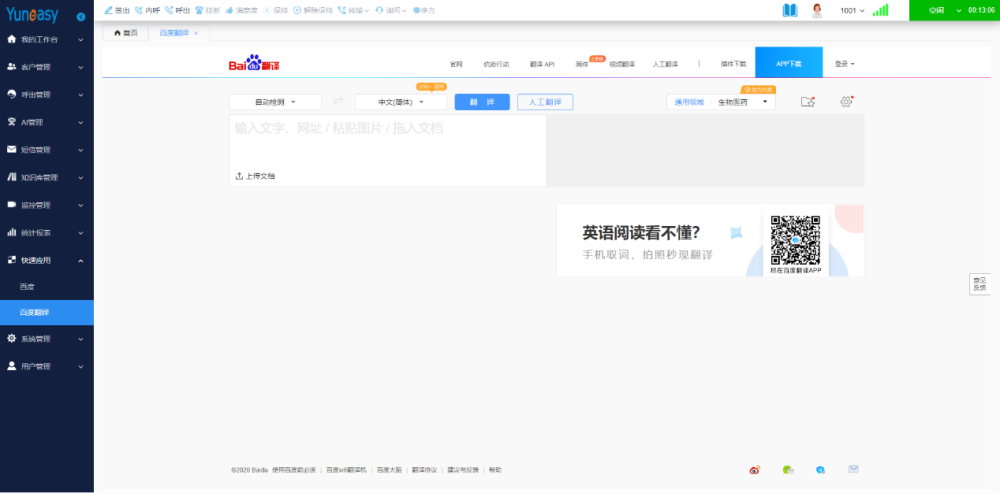Click 通用领域 domain option
Image resolution: width=1000 pixels, height=493 pixels.
pos(689,102)
